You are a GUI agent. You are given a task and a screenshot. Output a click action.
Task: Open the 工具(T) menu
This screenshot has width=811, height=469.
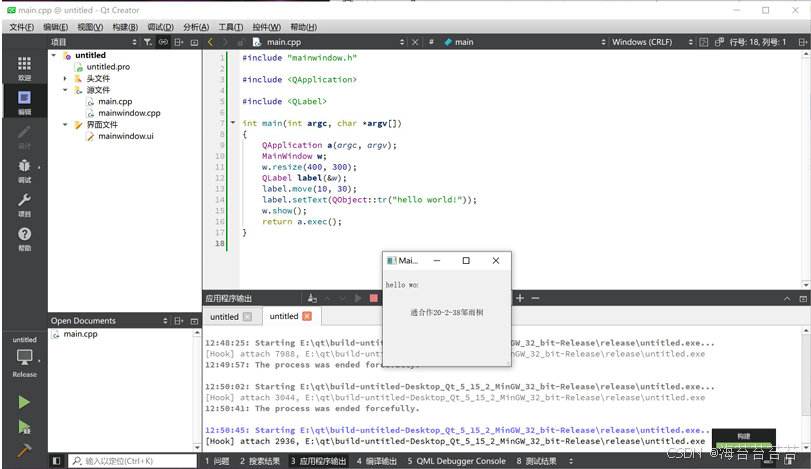point(231,27)
